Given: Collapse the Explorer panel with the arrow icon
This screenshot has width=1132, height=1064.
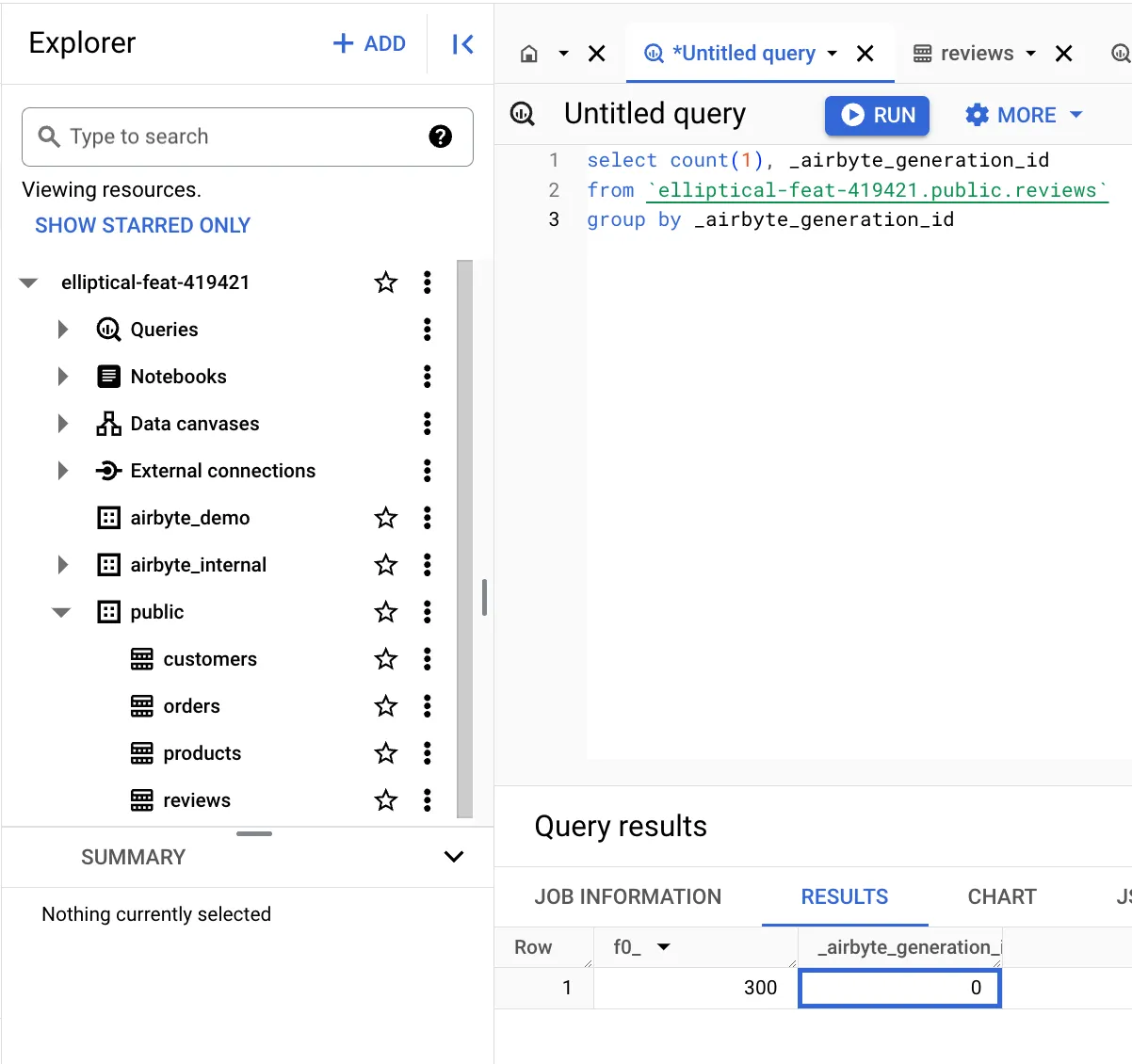Looking at the screenshot, I should pyautogui.click(x=462, y=44).
